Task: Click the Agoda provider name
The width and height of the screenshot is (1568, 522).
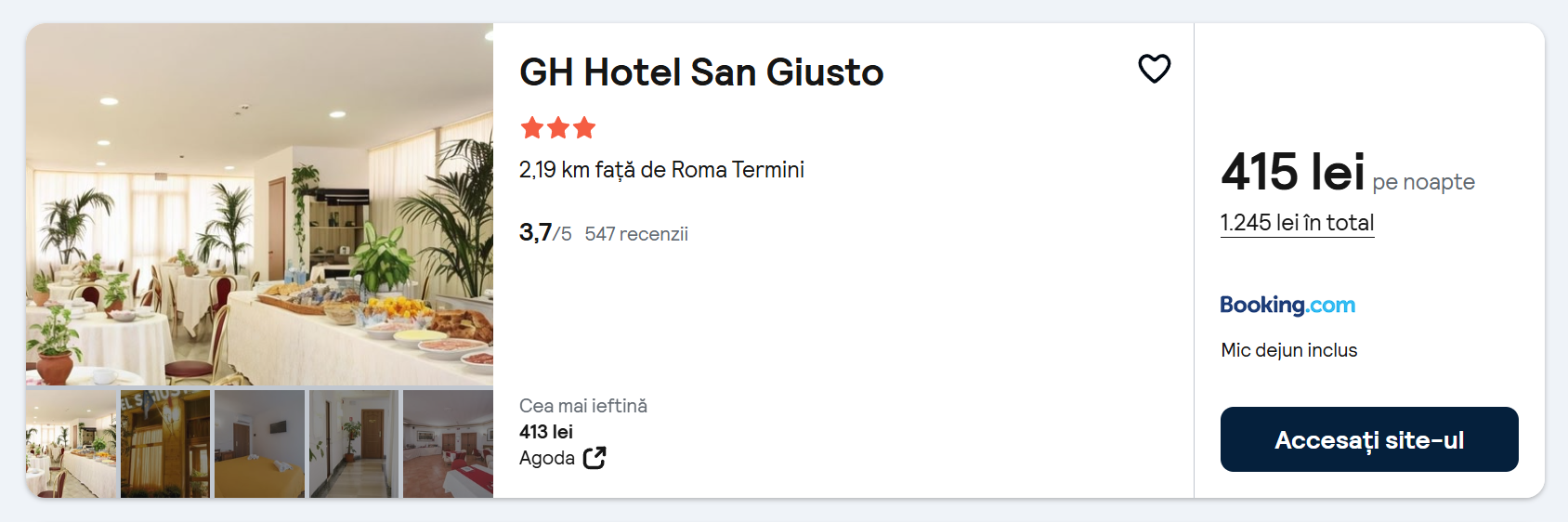Action: 547,458
